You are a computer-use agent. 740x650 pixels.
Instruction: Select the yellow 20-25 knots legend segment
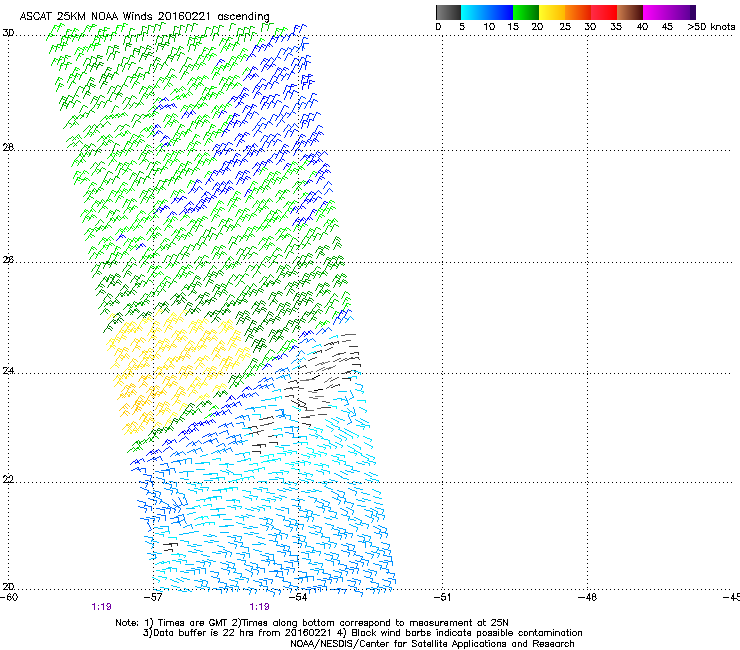coord(552,12)
